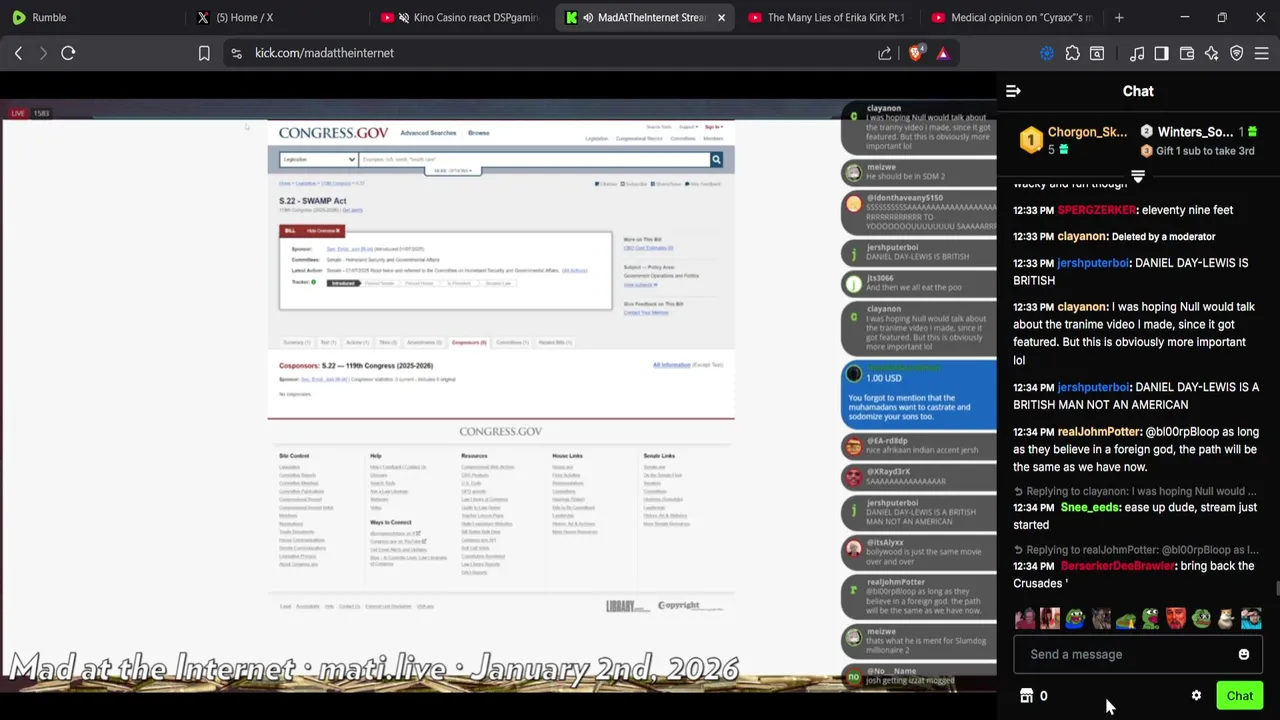The height and width of the screenshot is (720, 1280).
Task: Insert the second red-haired girl emote
Action: click(x=1050, y=619)
